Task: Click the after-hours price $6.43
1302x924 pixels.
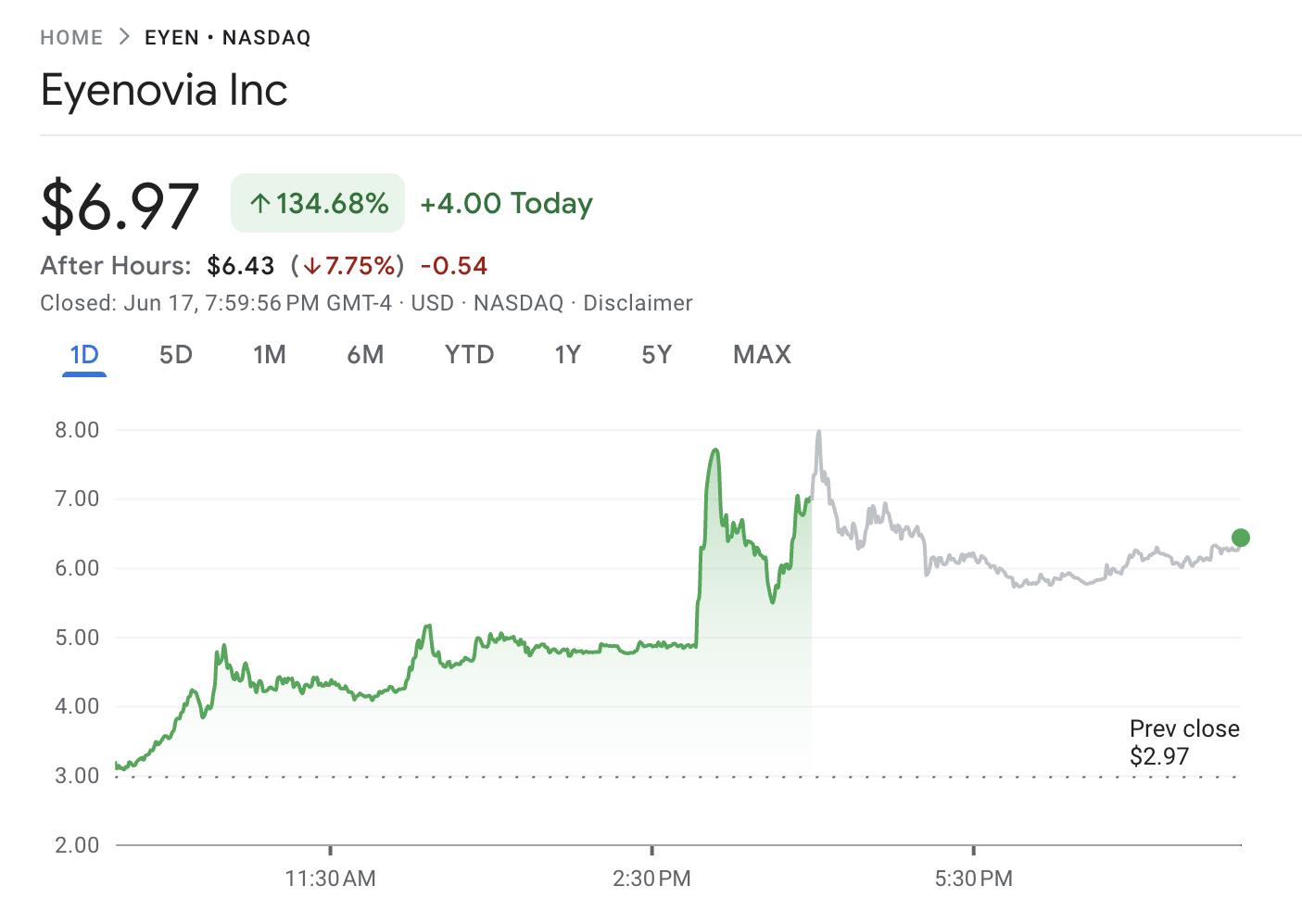Action: [240, 266]
